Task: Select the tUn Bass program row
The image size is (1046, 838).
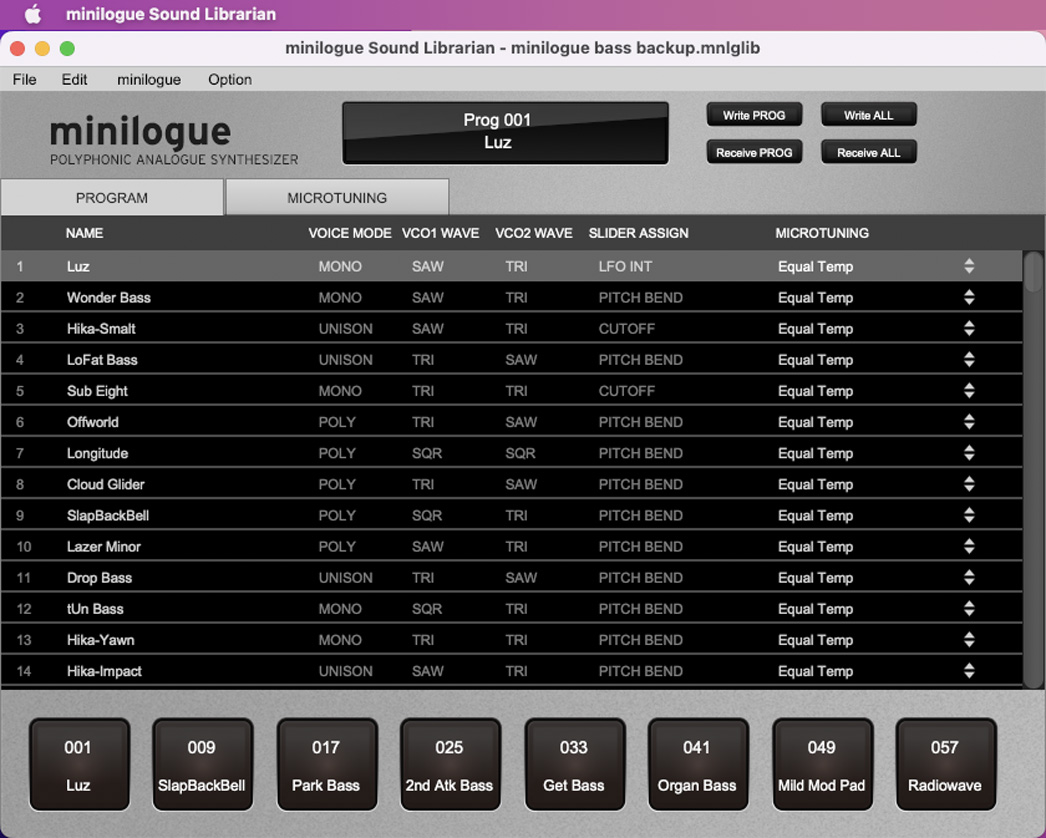Action: (x=511, y=608)
